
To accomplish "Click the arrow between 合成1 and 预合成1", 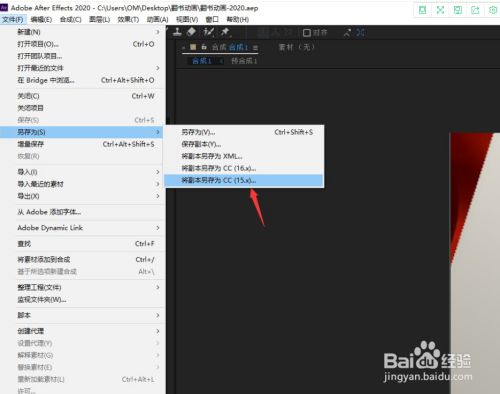I will pos(221,61).
